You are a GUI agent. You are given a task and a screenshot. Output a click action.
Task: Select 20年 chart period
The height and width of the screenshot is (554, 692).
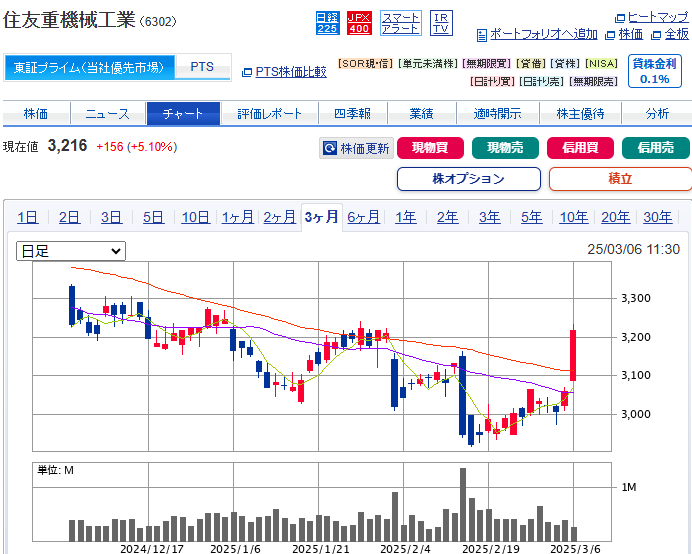tap(616, 217)
